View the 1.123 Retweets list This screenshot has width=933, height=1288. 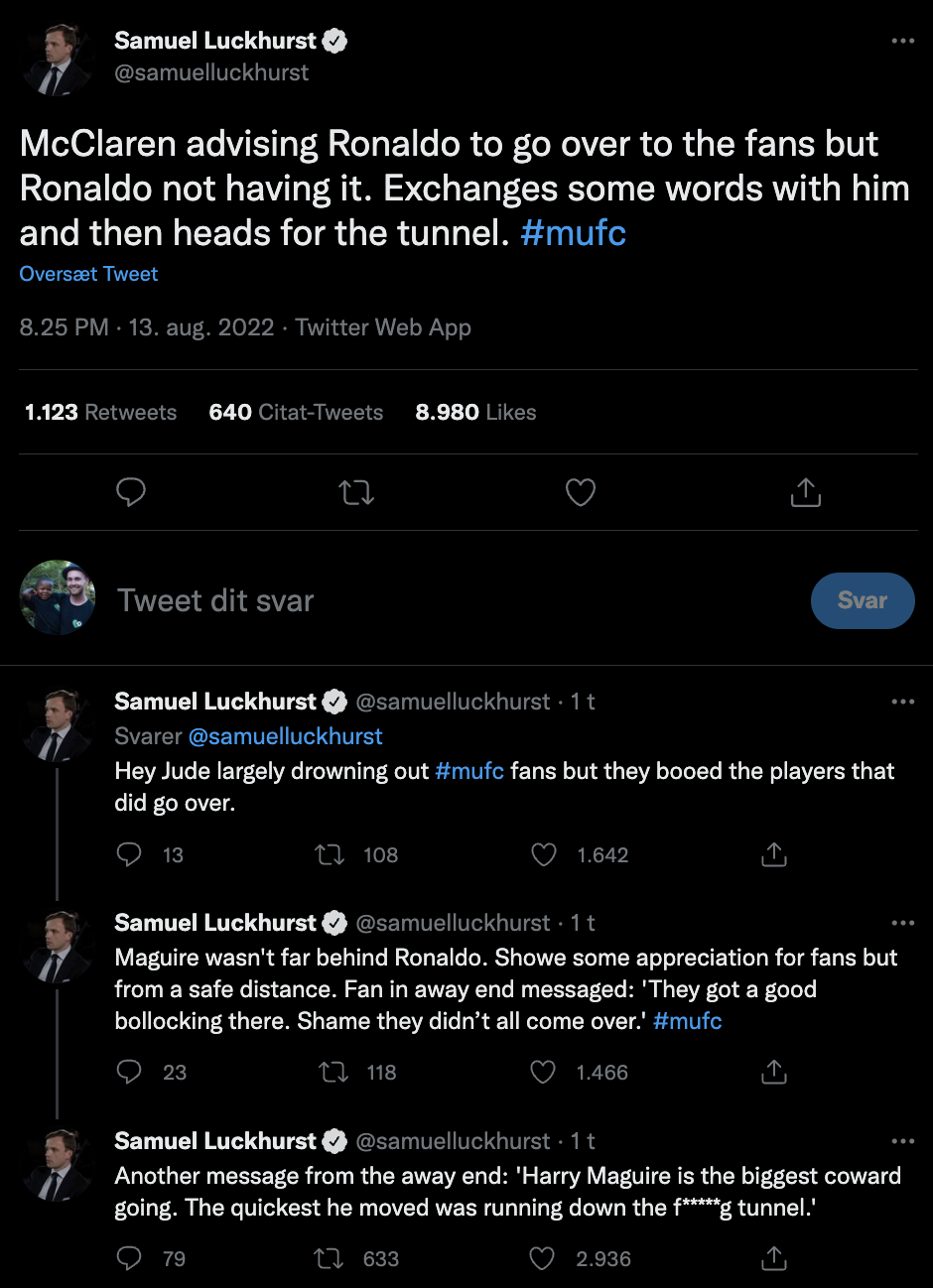point(100,413)
